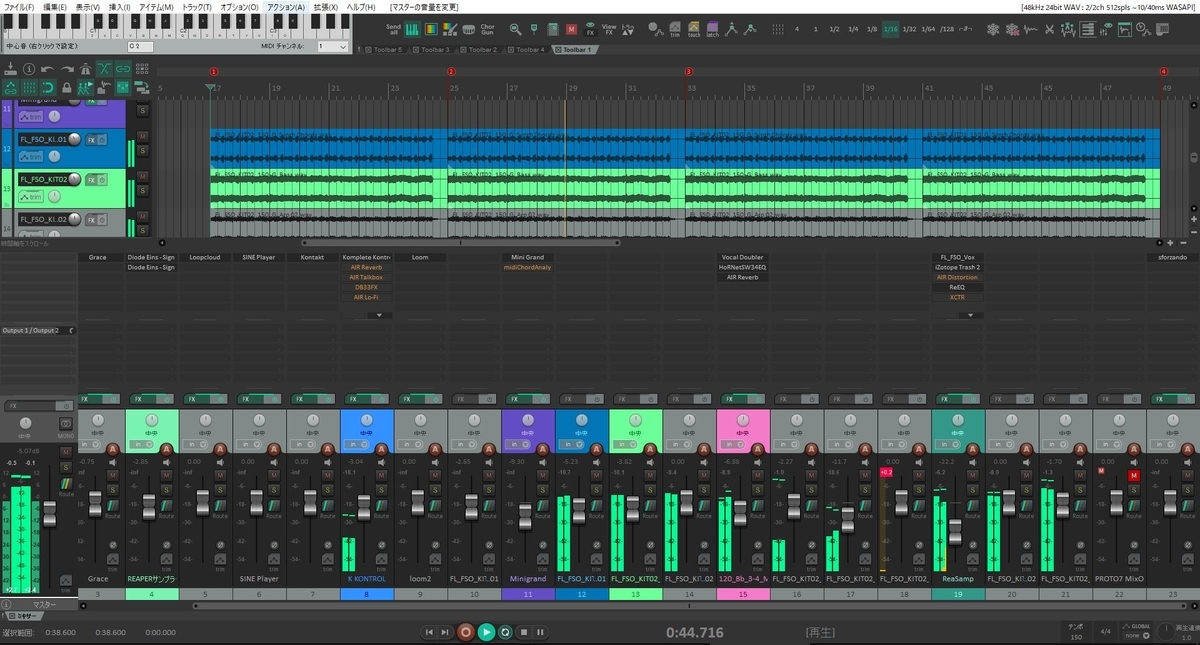Open input selector on loom2 strip
This screenshot has height=645, width=1200.
(x=410, y=444)
